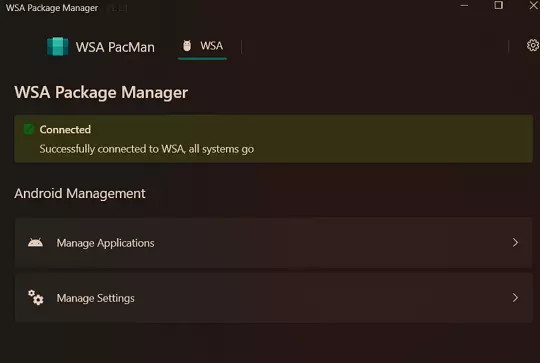540x363 pixels.
Task: Click the 'Successfully connected to WSA' message
Action: pyautogui.click(x=147, y=149)
